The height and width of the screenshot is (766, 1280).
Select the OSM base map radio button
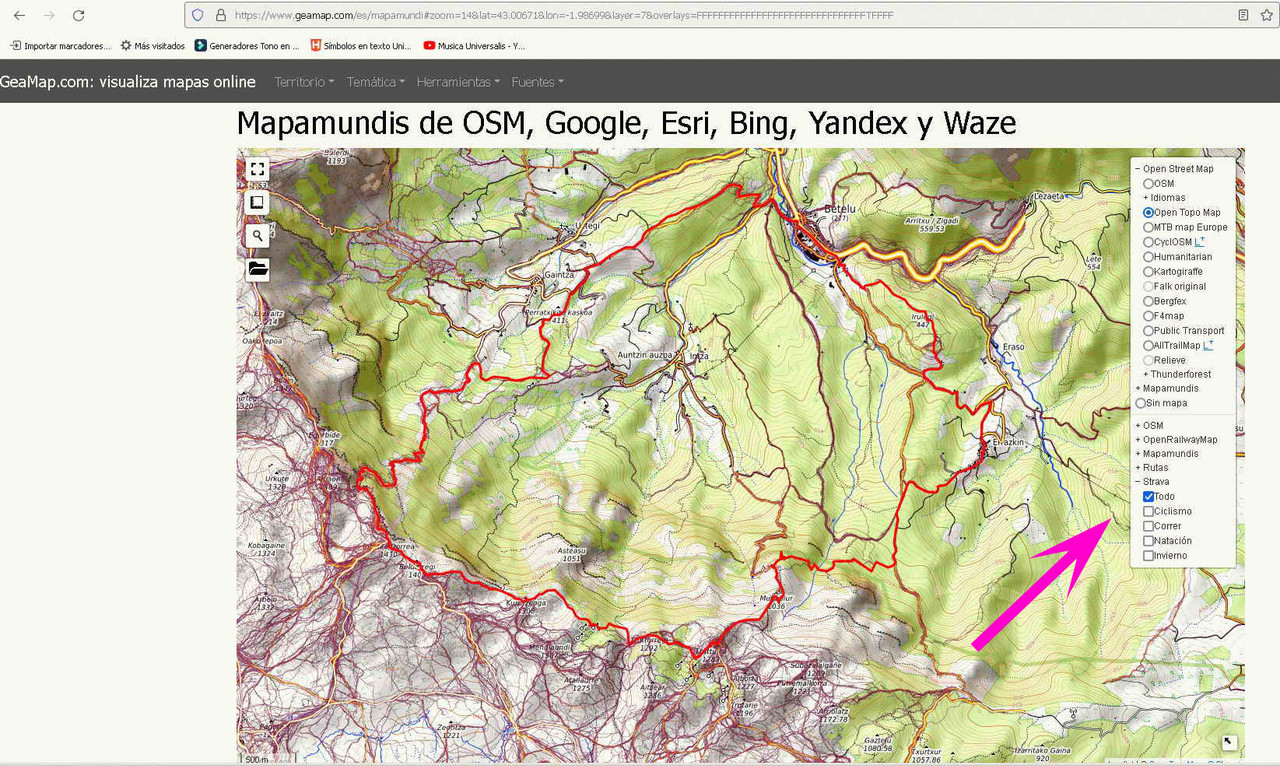coord(1147,183)
